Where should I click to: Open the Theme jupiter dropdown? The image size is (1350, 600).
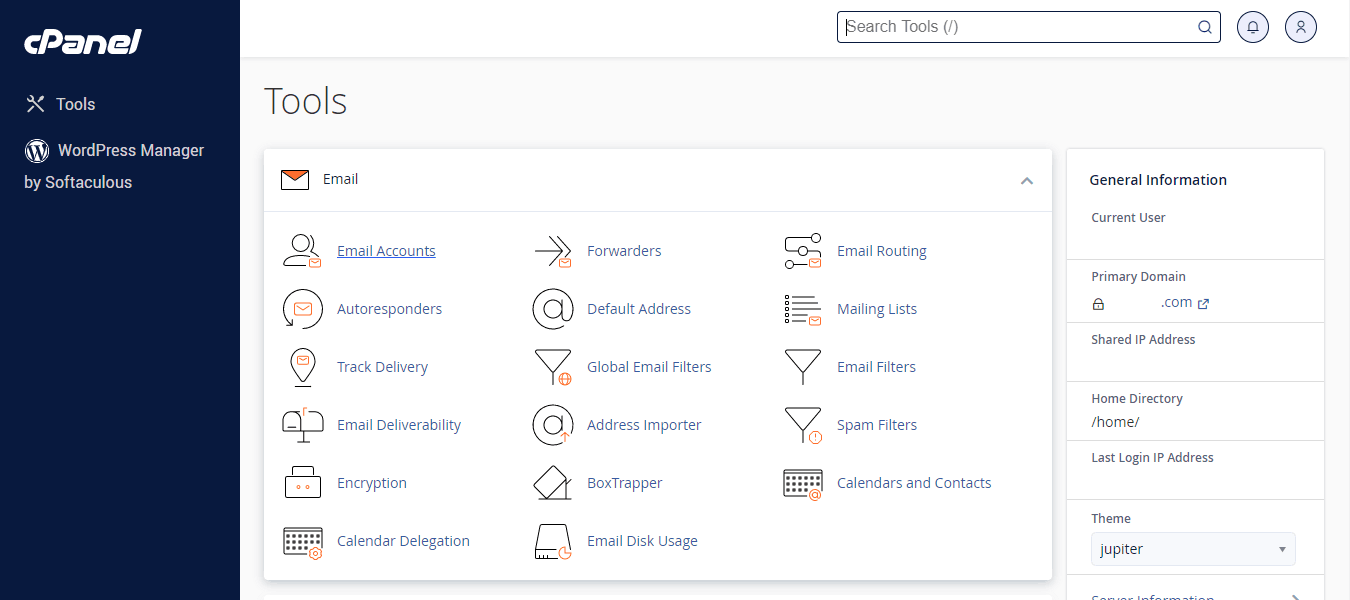1193,549
